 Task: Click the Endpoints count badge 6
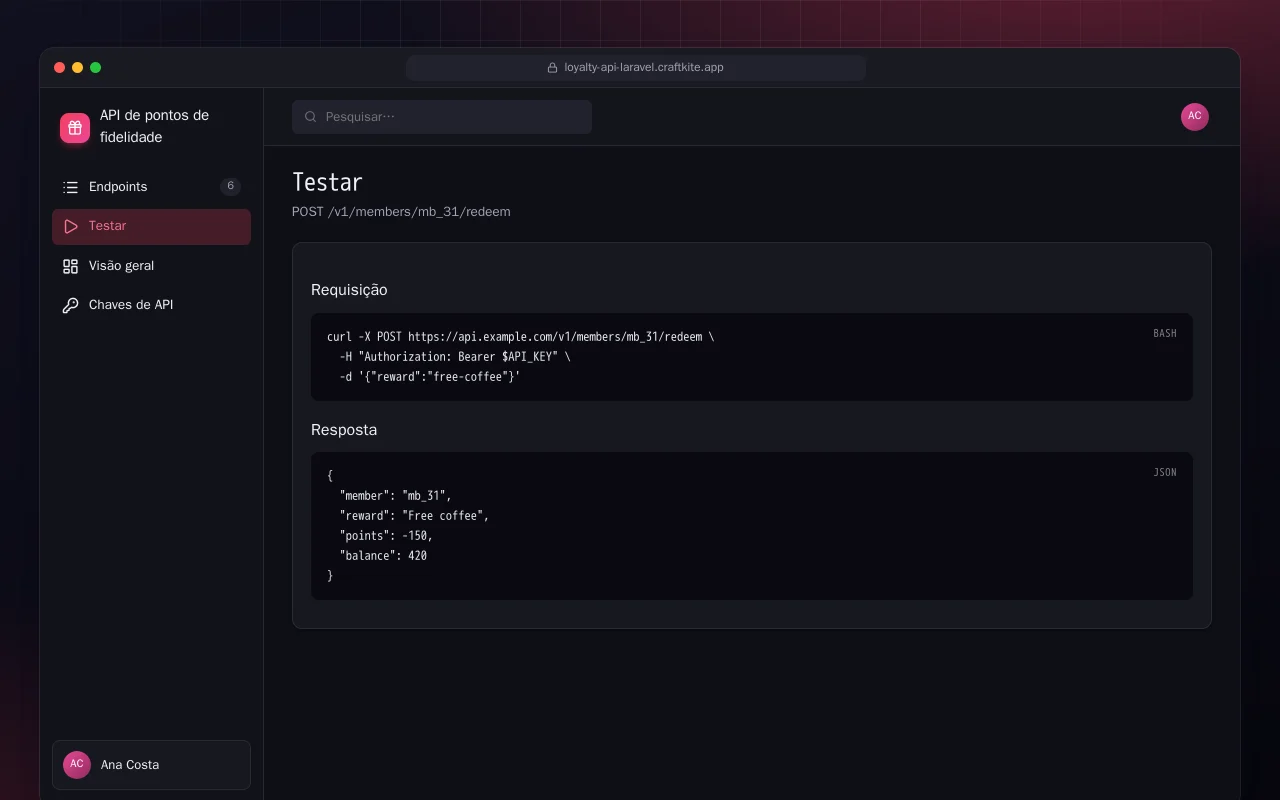click(230, 186)
